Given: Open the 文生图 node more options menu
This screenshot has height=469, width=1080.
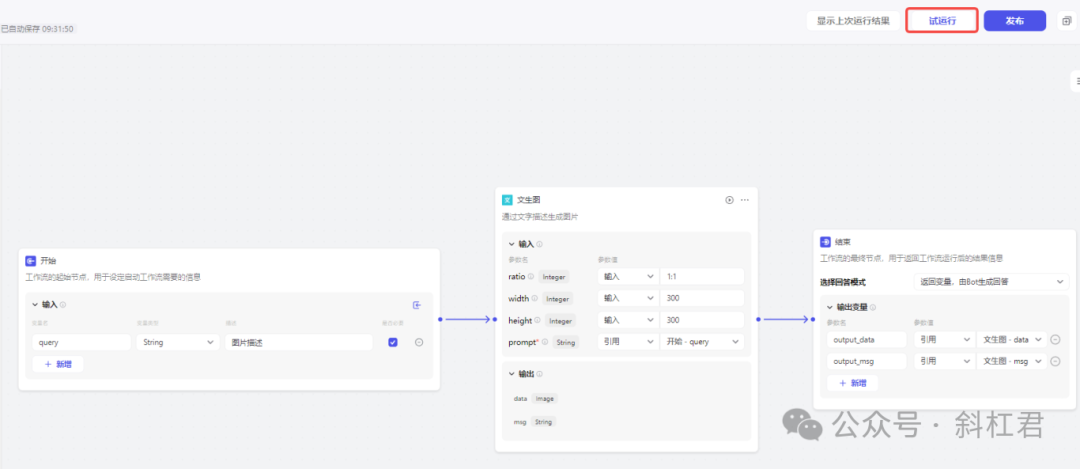Looking at the screenshot, I should [x=744, y=200].
